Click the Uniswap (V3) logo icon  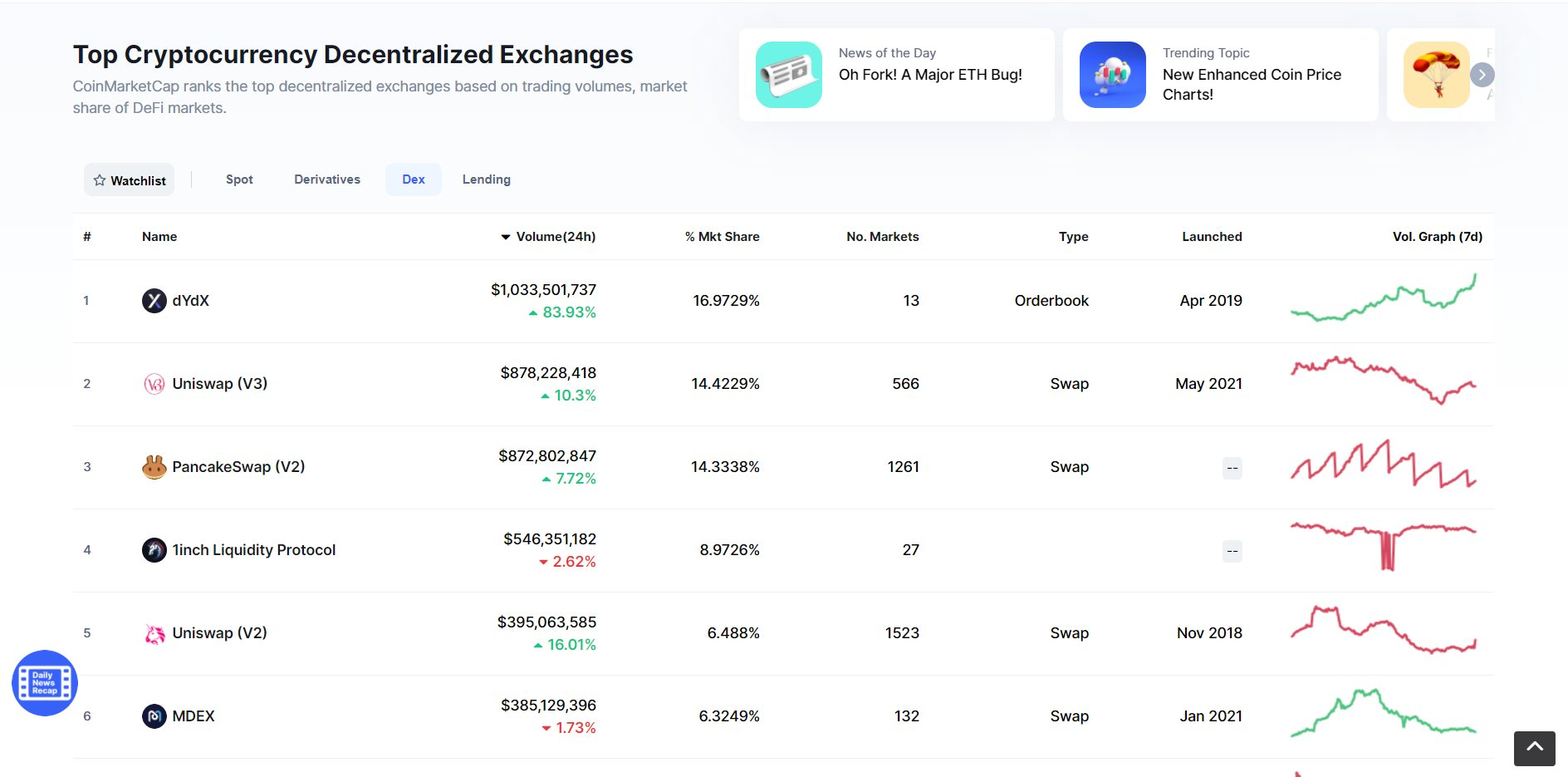[x=154, y=384]
